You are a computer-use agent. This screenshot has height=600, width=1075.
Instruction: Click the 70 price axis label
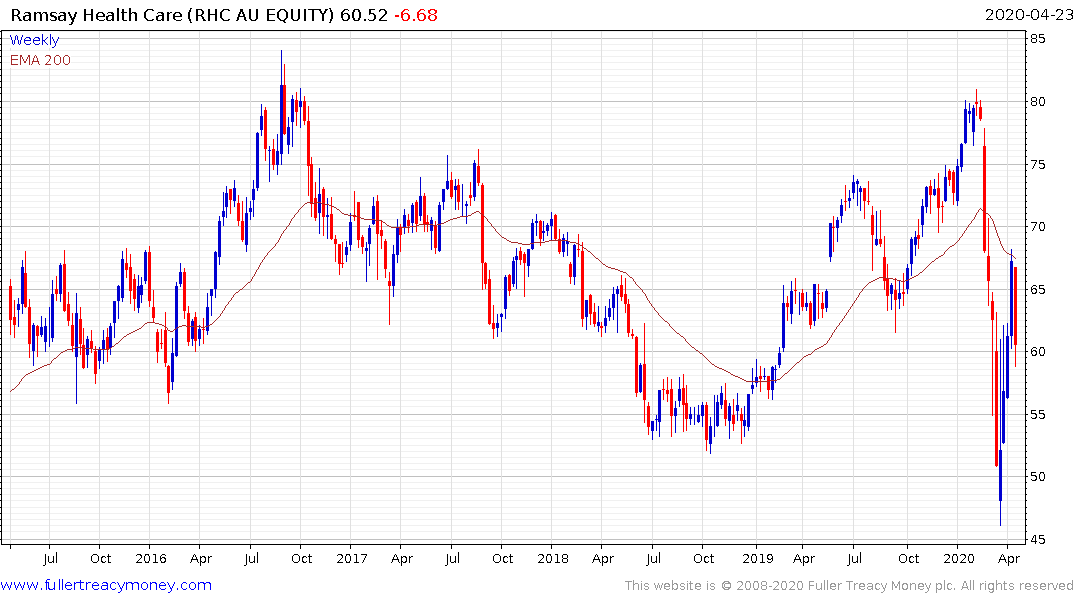pos(1038,227)
